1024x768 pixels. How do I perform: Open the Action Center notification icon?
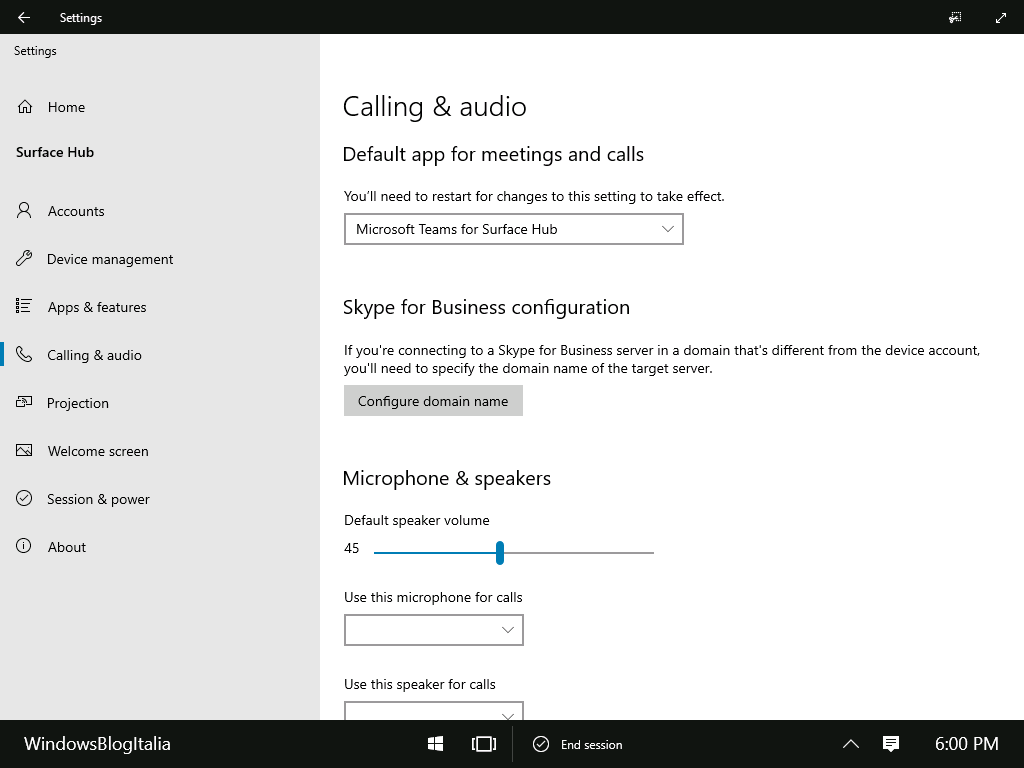(891, 744)
